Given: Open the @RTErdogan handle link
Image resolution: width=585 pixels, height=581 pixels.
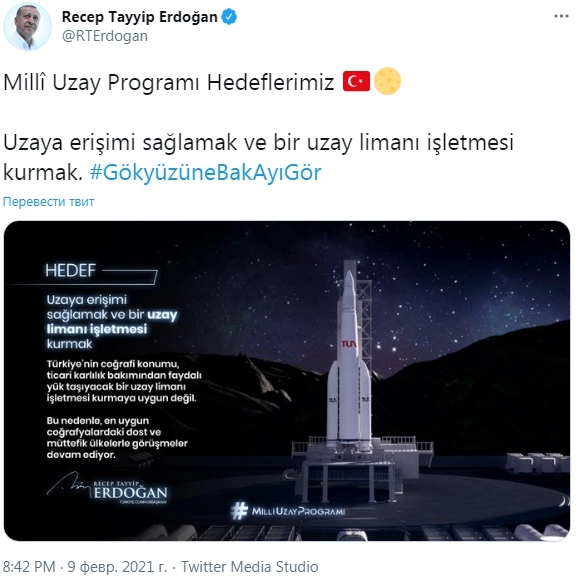Looking at the screenshot, I should (105, 36).
